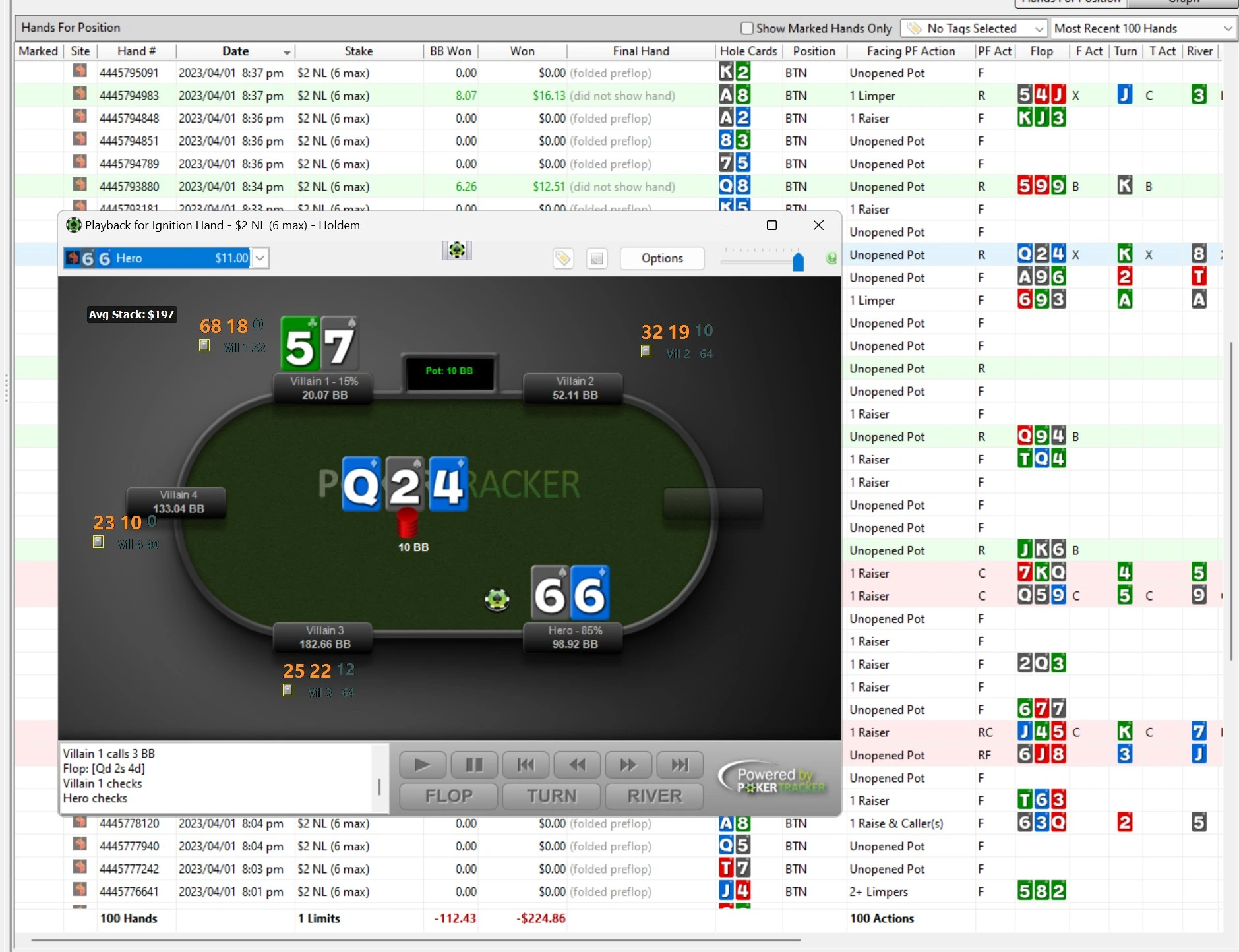This screenshot has height=952, width=1239.
Task: Click the Date column sort arrow
Action: pos(287,52)
